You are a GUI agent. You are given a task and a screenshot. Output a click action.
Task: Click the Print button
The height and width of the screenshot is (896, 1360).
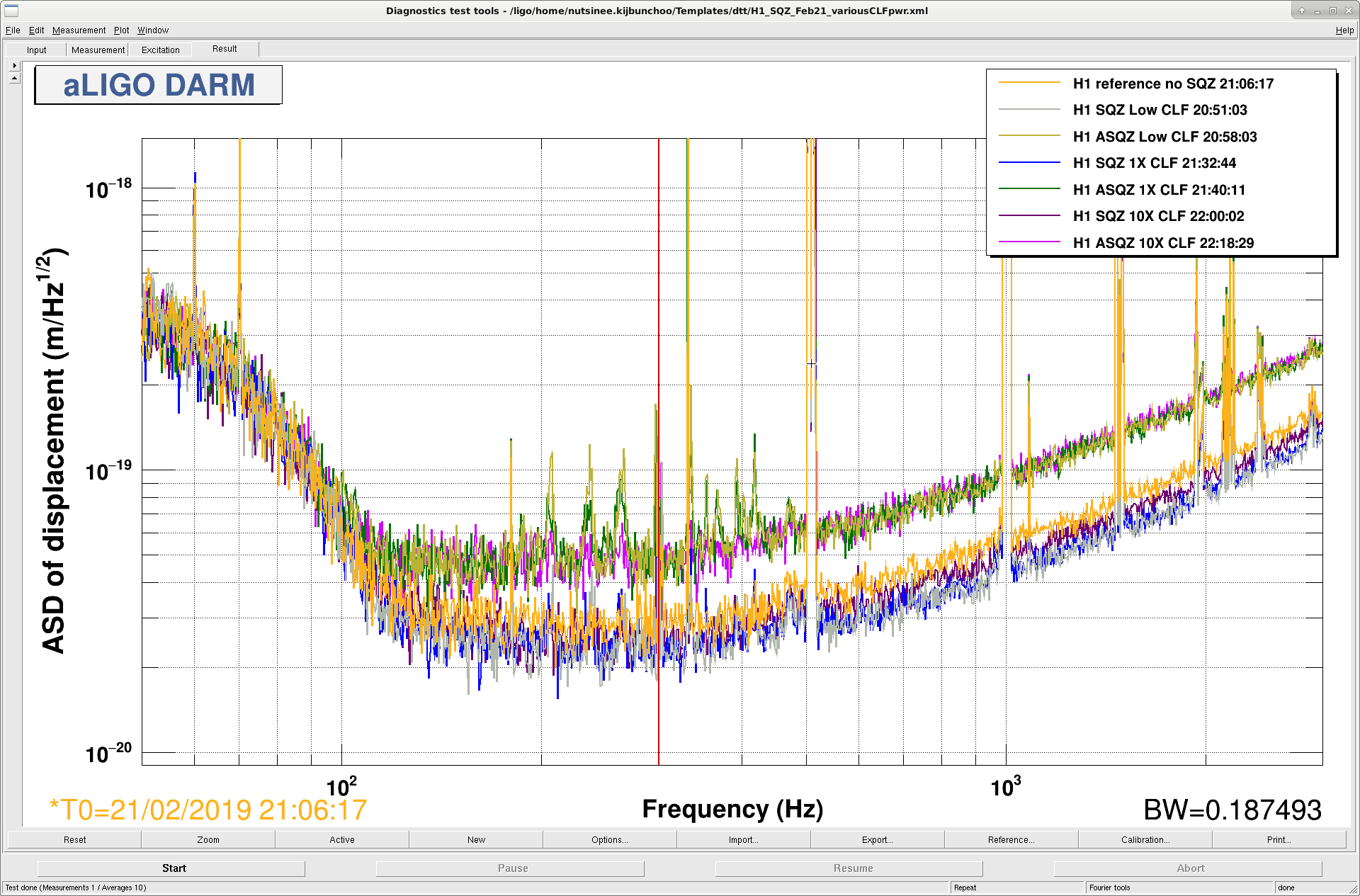tap(1279, 839)
